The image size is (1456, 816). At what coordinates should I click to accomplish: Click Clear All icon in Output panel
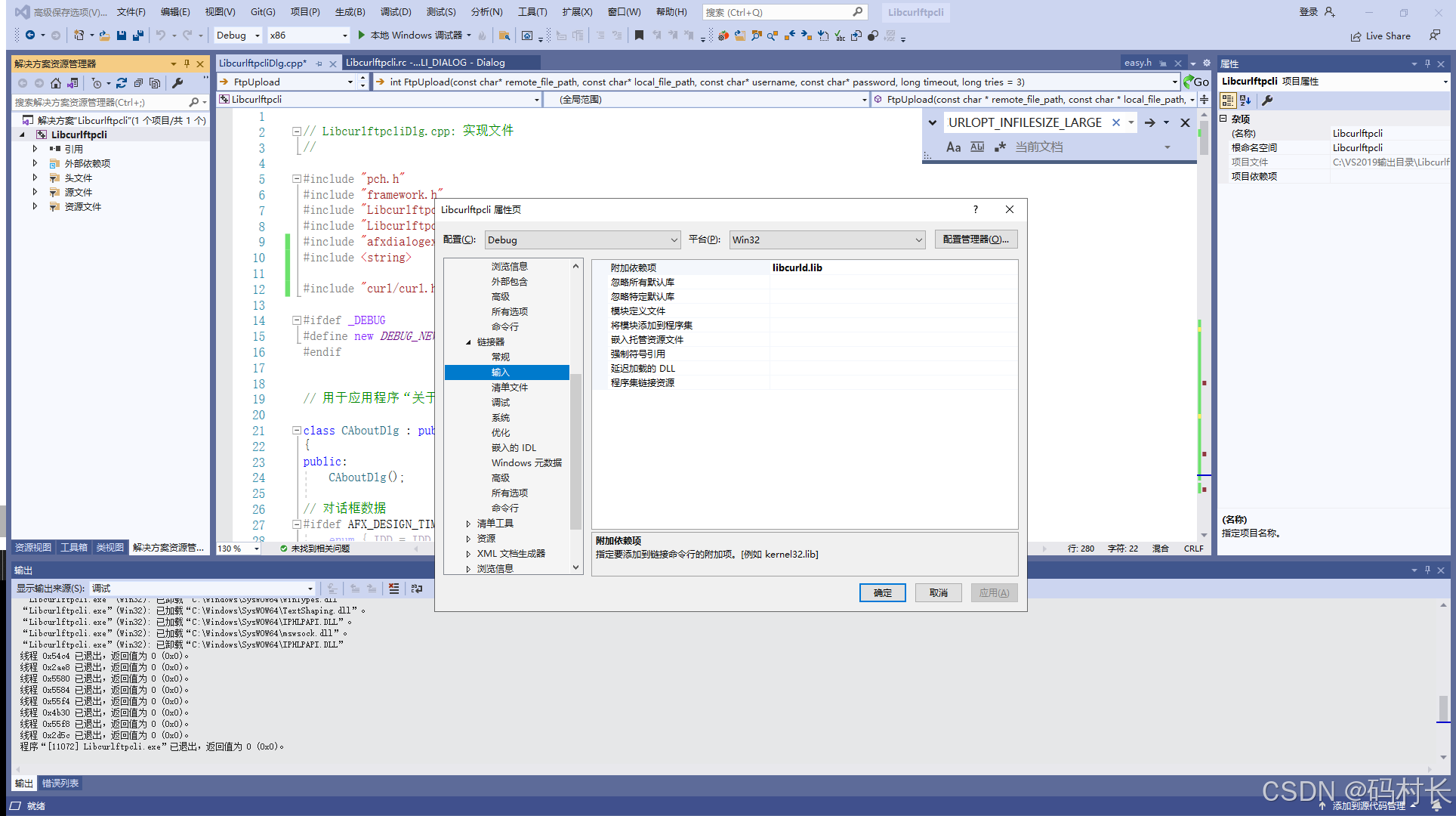click(393, 589)
